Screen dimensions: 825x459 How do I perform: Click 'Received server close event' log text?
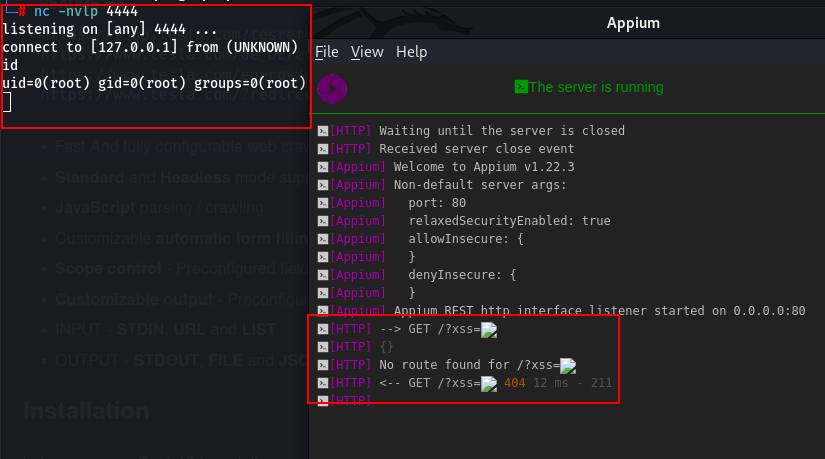click(477, 148)
